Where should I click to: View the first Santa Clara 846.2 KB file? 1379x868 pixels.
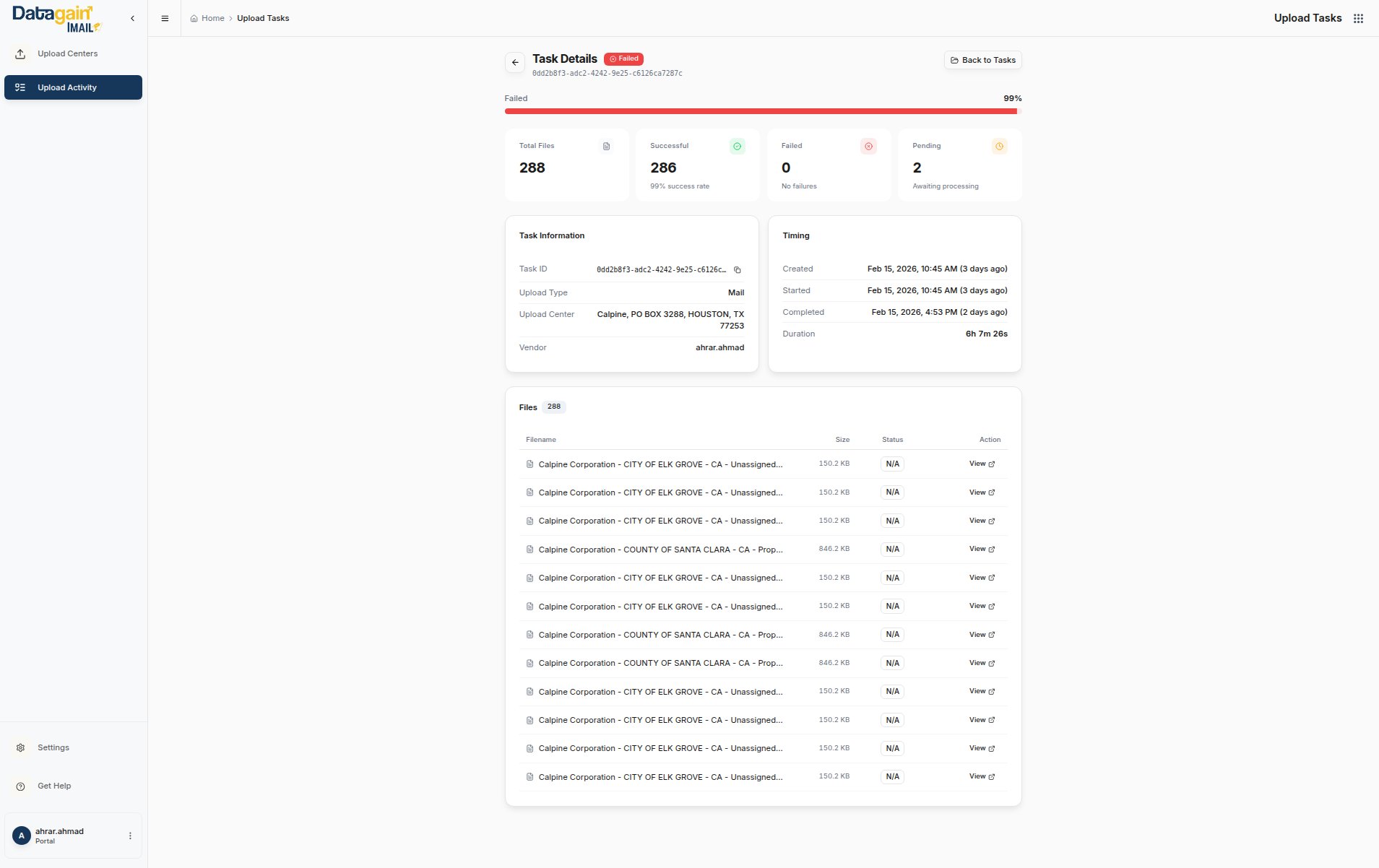tap(981, 549)
